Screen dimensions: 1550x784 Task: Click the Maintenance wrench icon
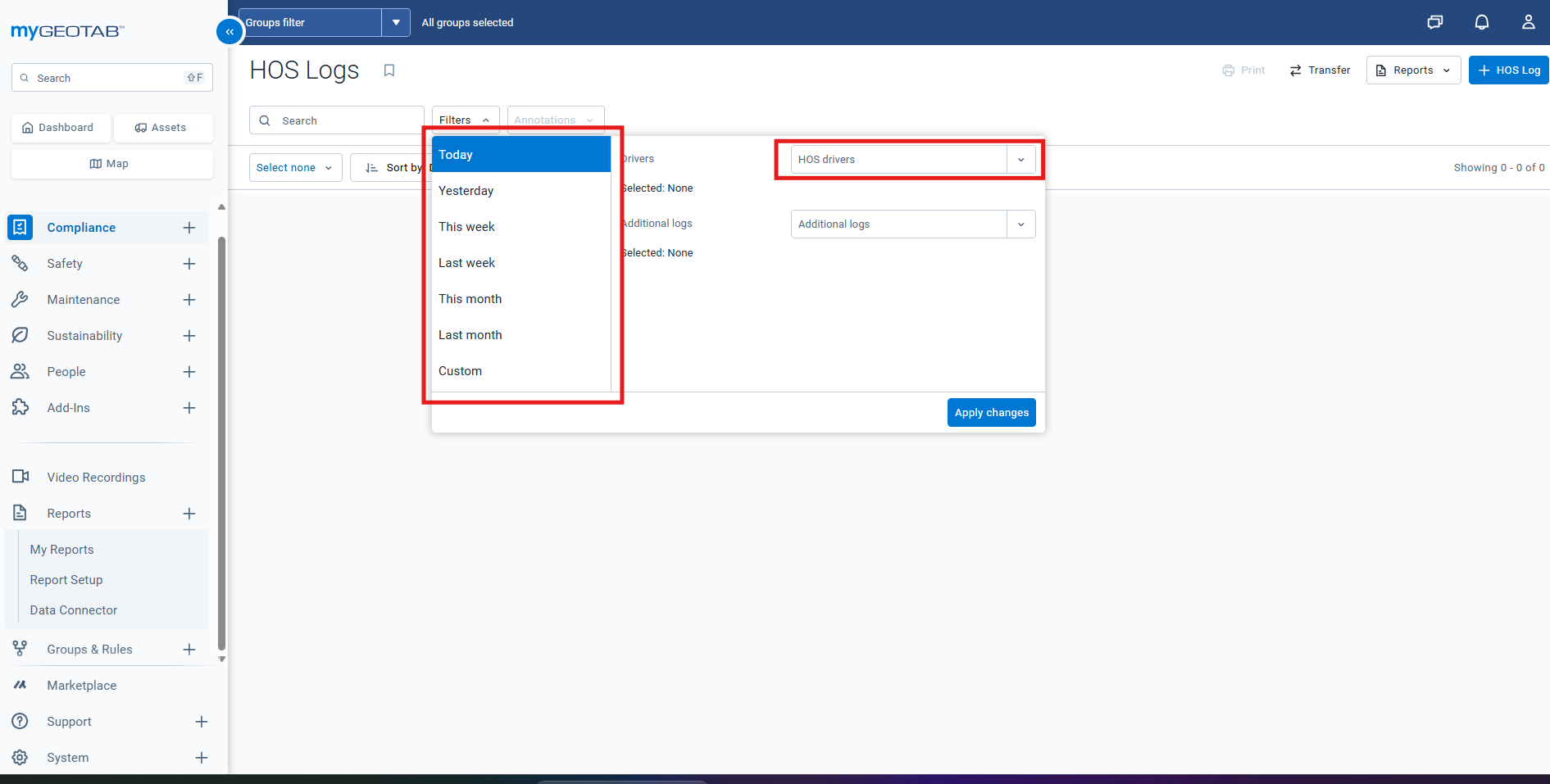20,299
